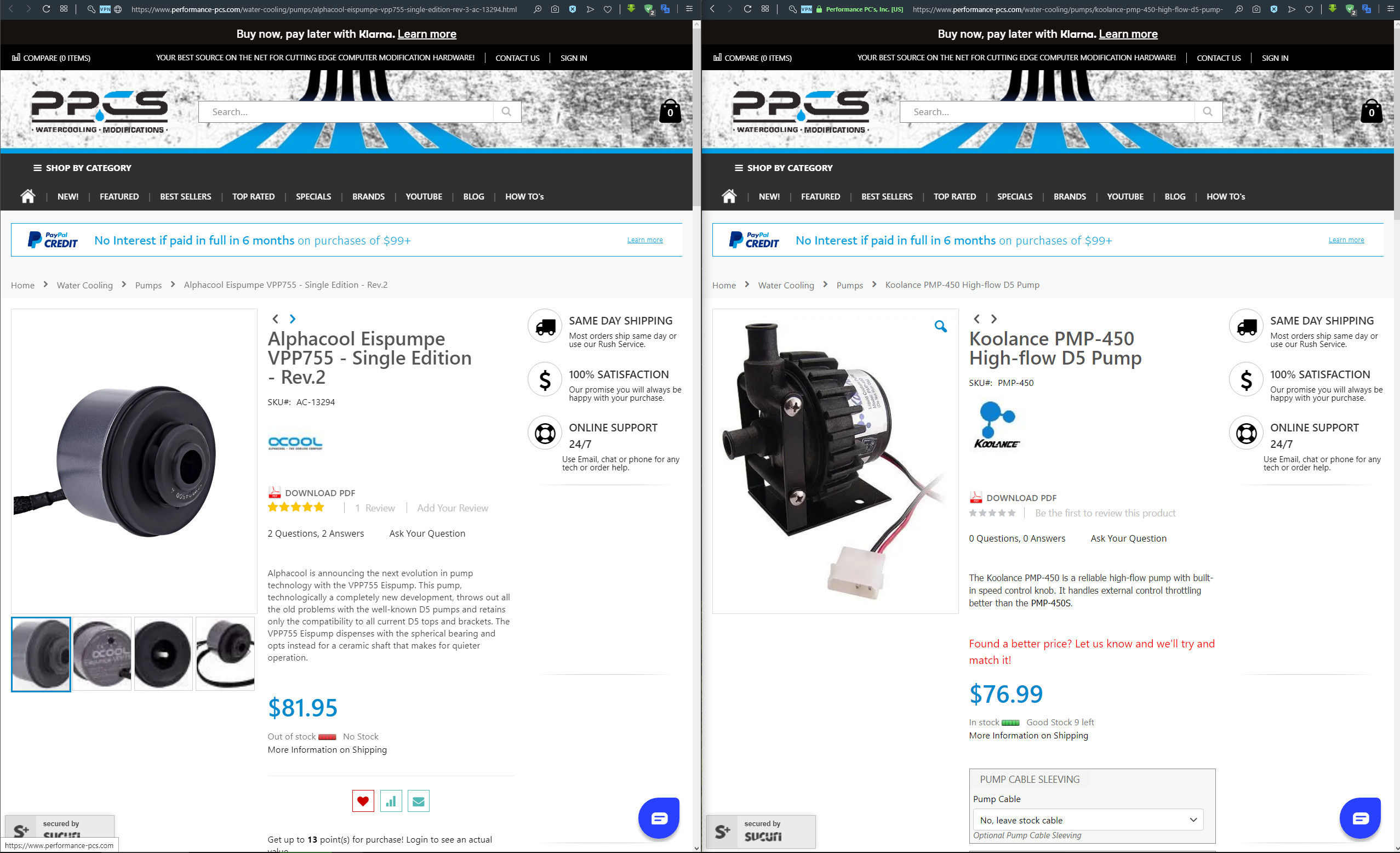The width and height of the screenshot is (1400, 853).
Task: Go to next product arrow for Alphacool
Action: [x=292, y=319]
